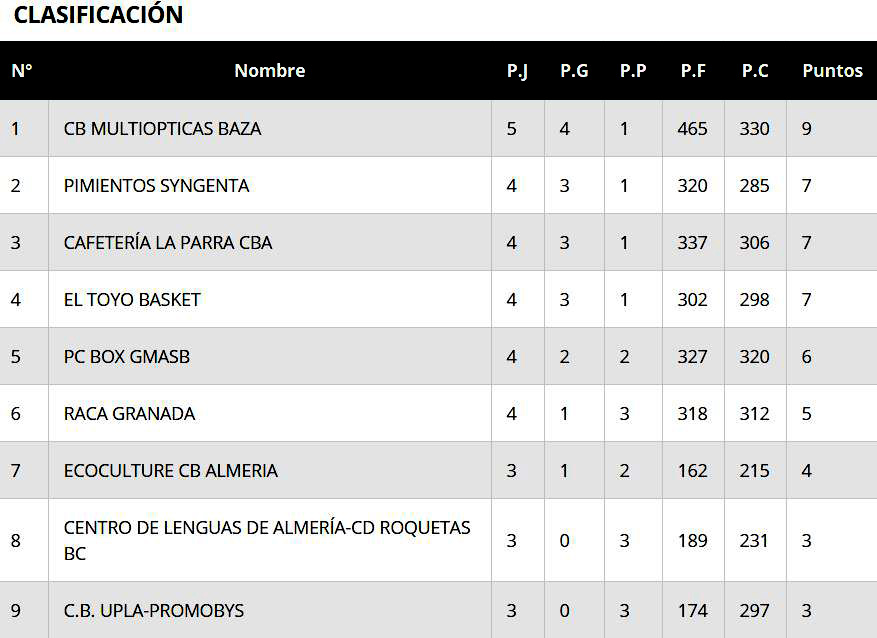877x638 pixels.
Task: Select C.B. UPLA-PROMOBYS team name
Action: click(x=153, y=611)
